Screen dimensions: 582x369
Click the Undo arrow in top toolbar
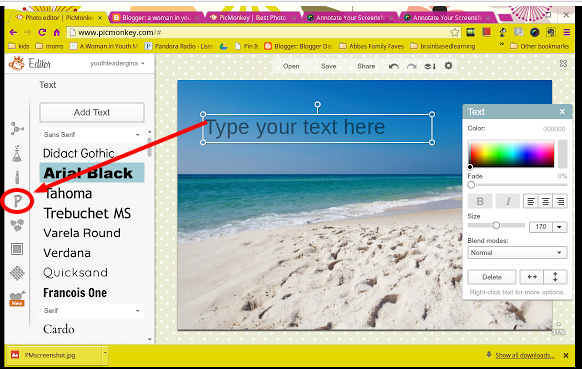pyautogui.click(x=394, y=66)
